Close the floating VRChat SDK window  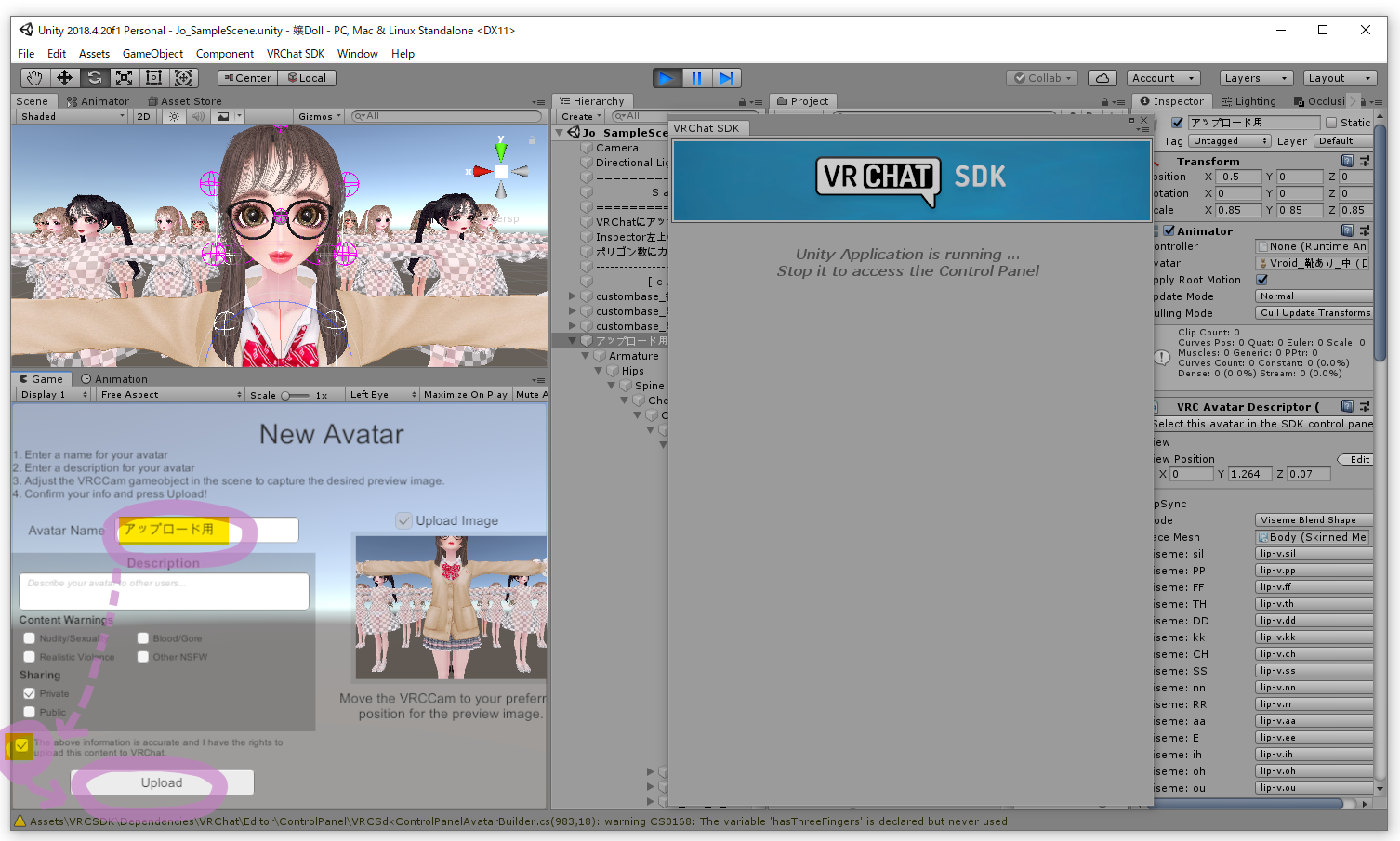coord(1143,120)
